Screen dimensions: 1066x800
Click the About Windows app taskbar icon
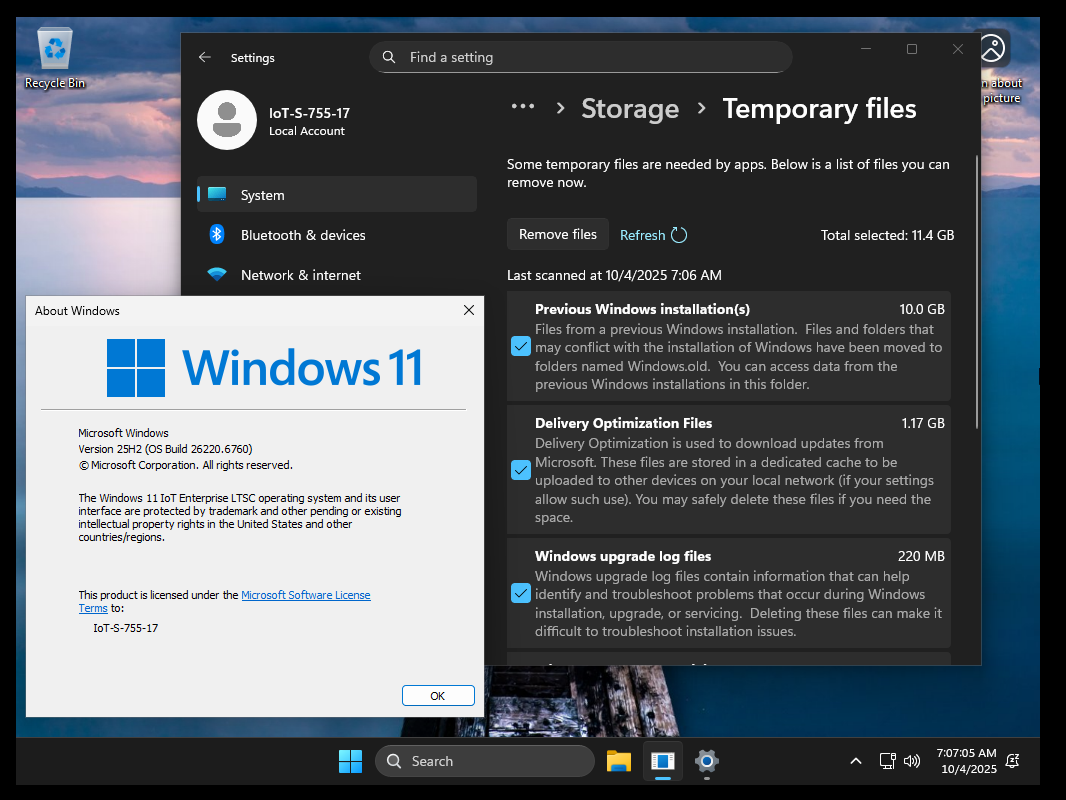(663, 761)
